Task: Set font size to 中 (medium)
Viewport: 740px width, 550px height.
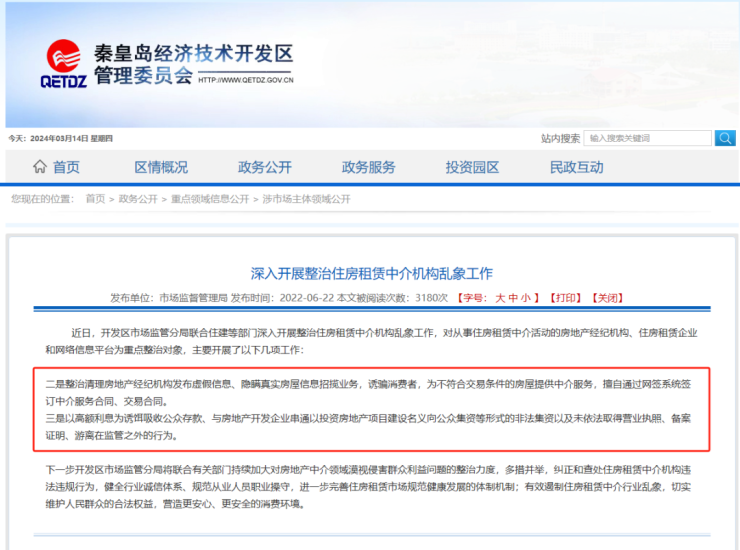Action: coord(514,297)
